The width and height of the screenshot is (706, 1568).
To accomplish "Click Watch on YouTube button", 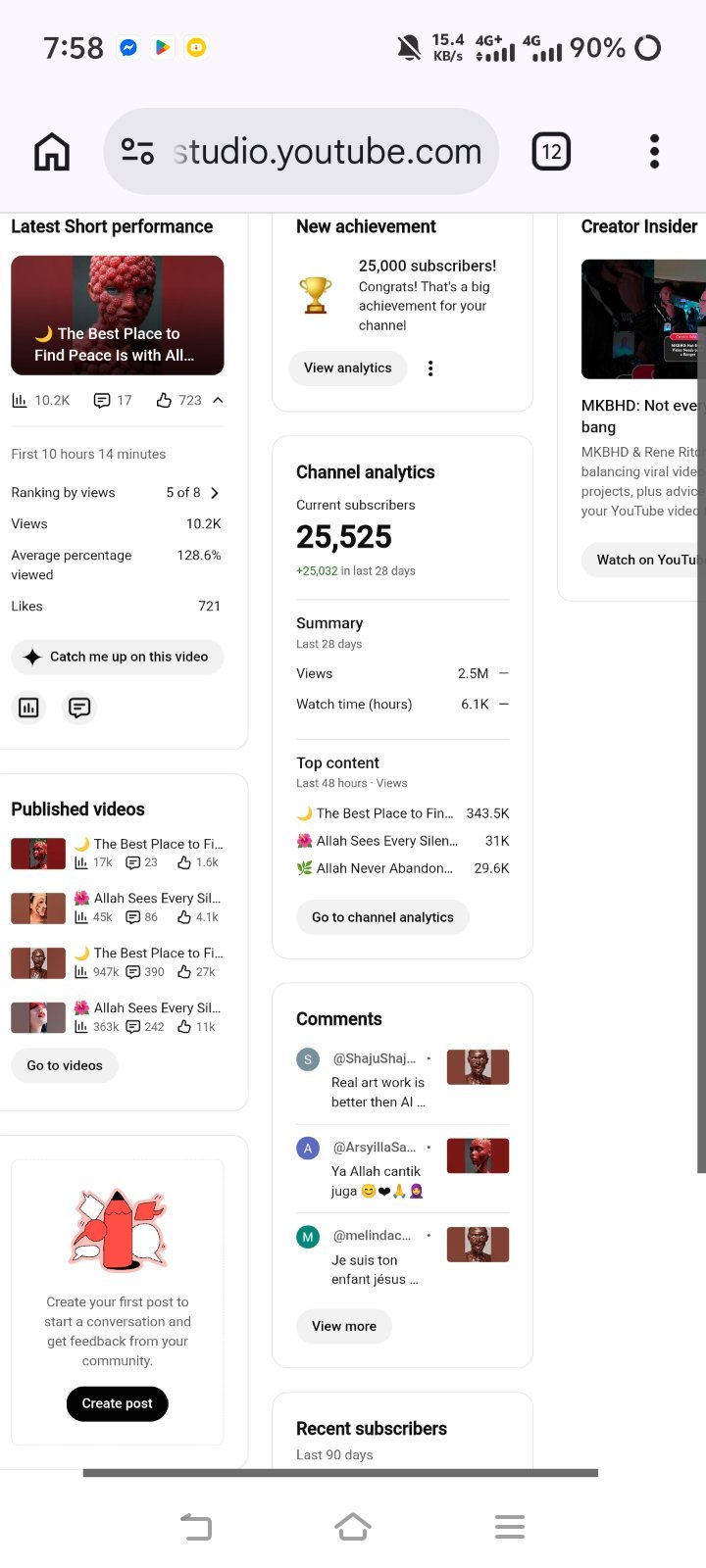I will click(643, 560).
